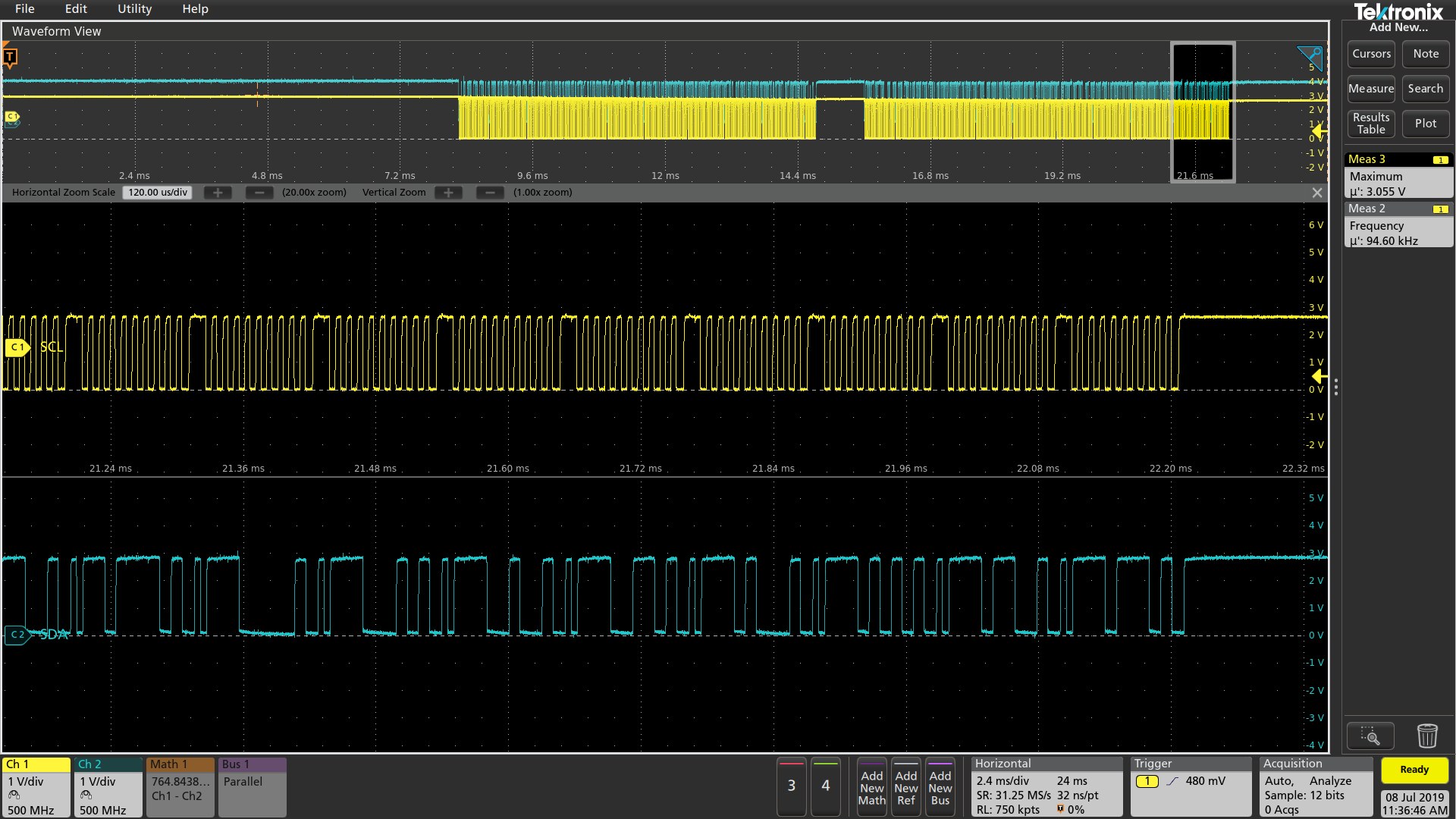This screenshot has height=819, width=1456.
Task: Increase the Horizontal Zoom Scale with the plus icon
Action: pyautogui.click(x=218, y=192)
